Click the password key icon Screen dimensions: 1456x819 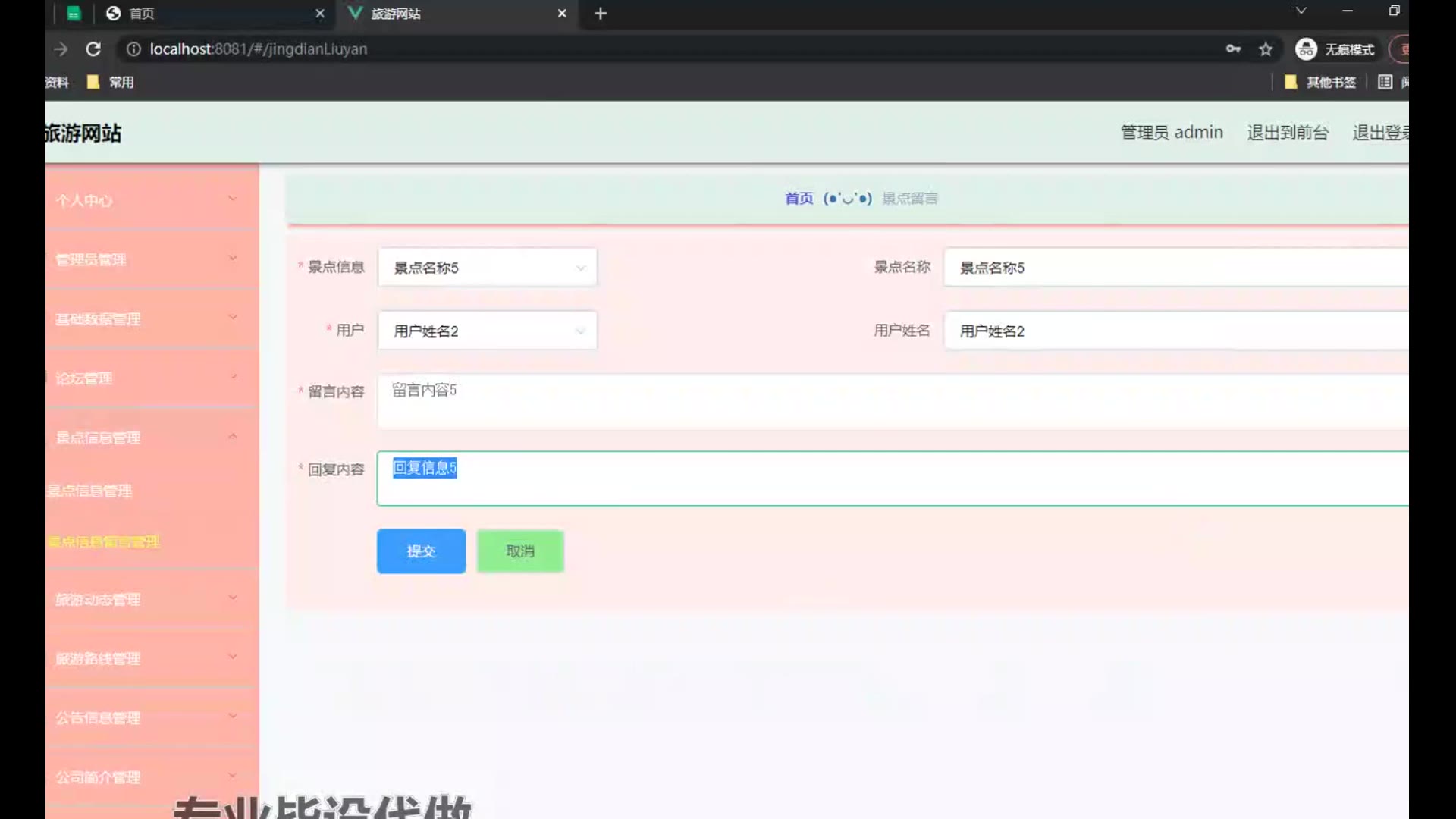click(x=1233, y=49)
